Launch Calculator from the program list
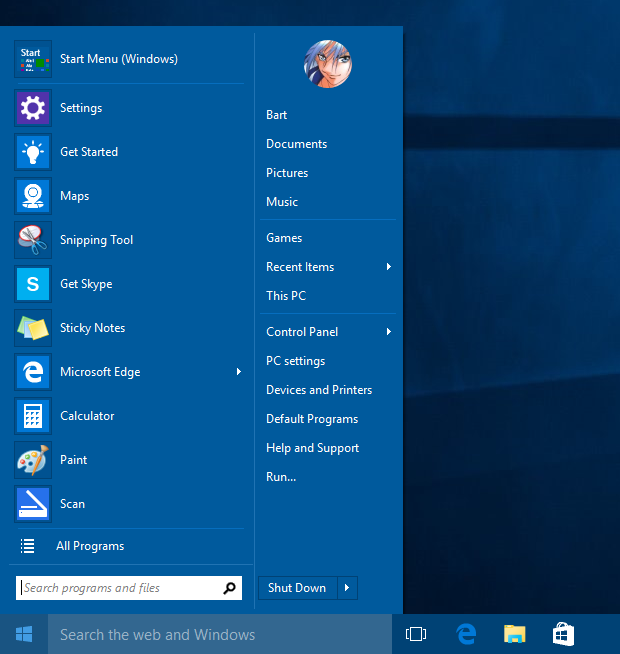The image size is (620, 654). pos(87,416)
